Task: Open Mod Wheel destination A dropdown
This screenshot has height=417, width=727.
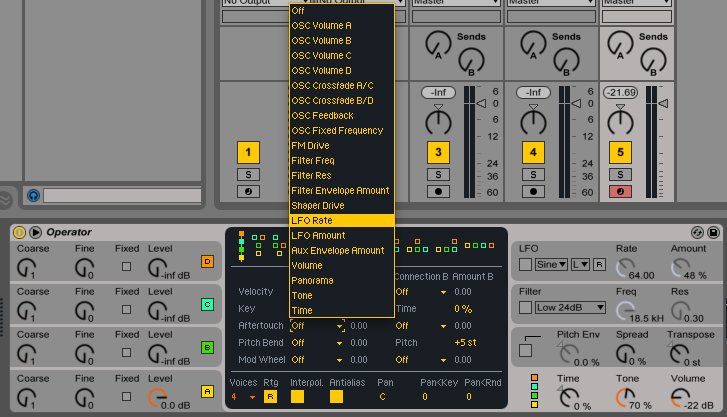Action: (318, 359)
